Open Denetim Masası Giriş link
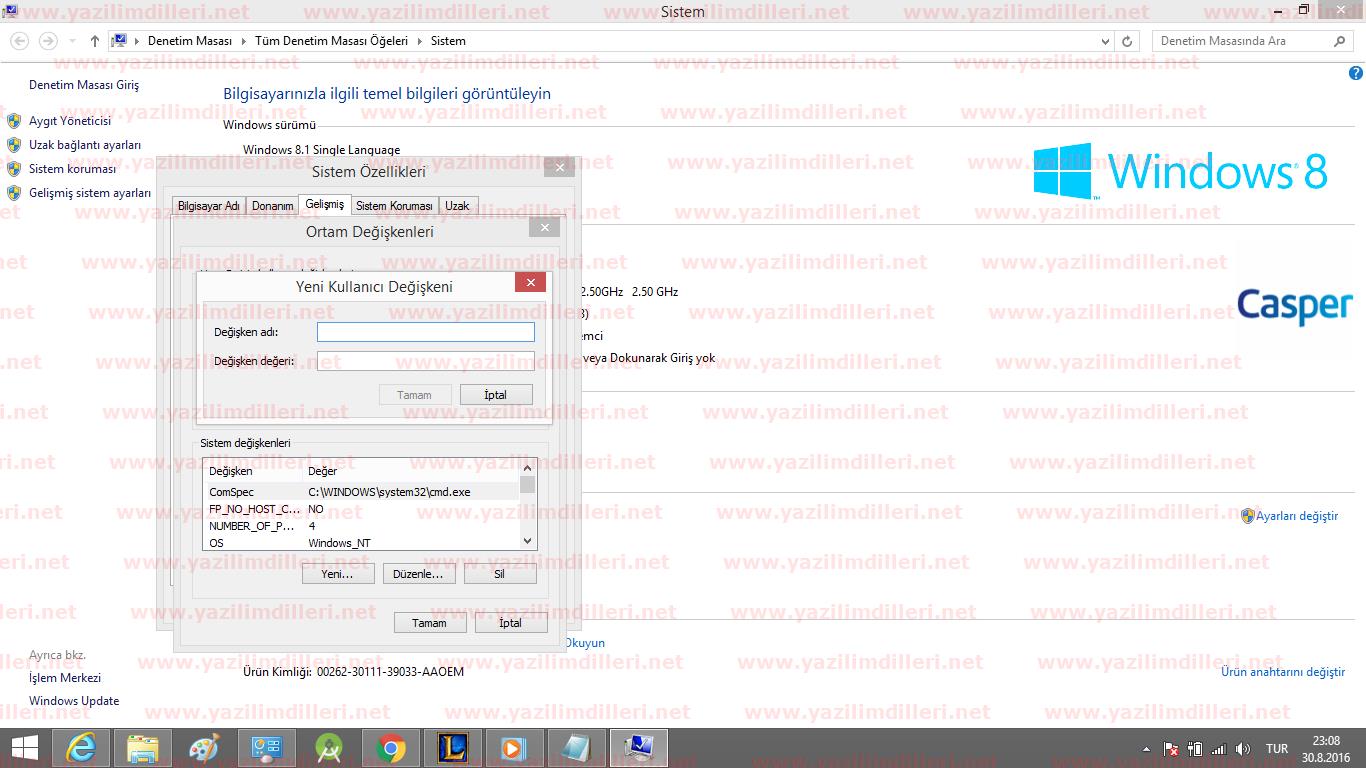 click(x=84, y=85)
